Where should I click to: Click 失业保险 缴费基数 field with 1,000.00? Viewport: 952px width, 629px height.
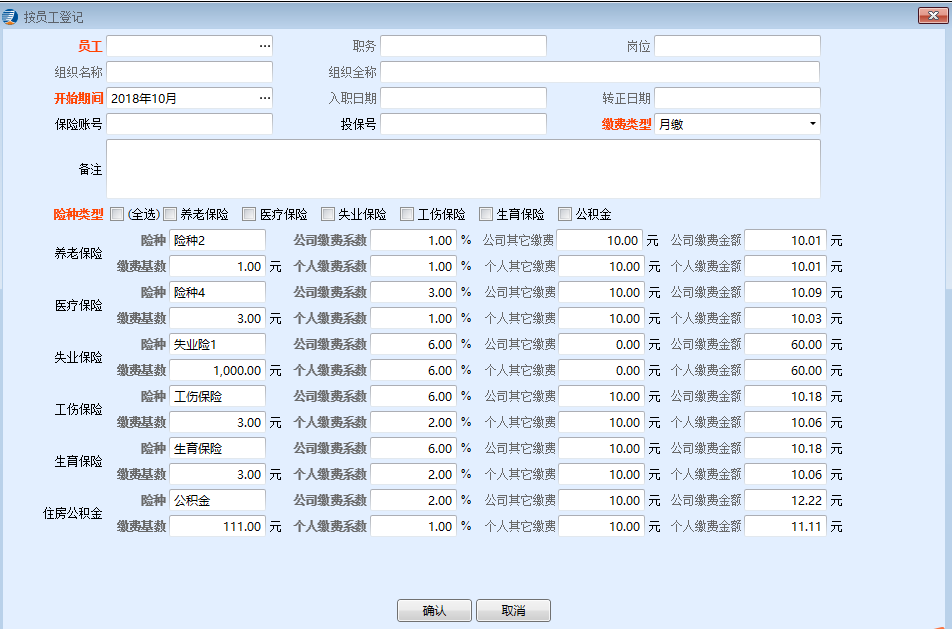point(217,370)
